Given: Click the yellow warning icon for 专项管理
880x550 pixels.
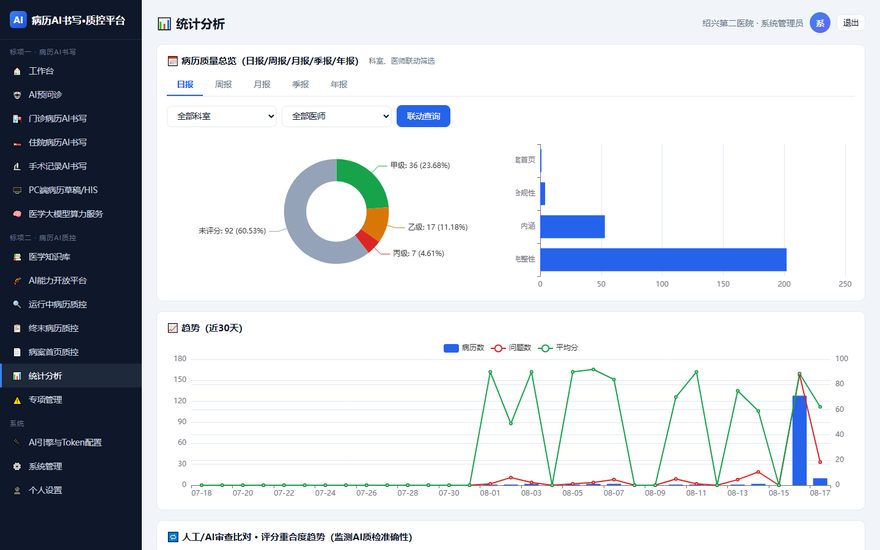Looking at the screenshot, I should [x=17, y=400].
